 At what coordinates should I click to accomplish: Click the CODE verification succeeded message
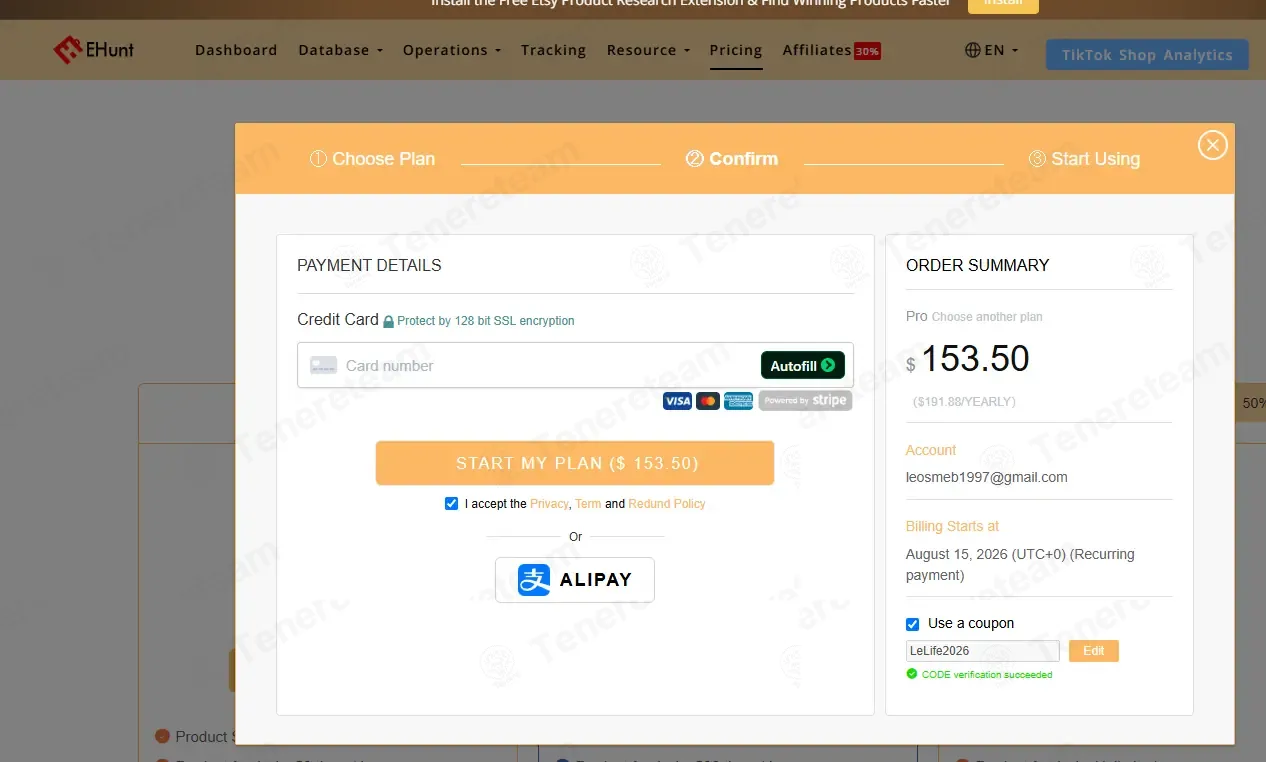[x=987, y=675]
